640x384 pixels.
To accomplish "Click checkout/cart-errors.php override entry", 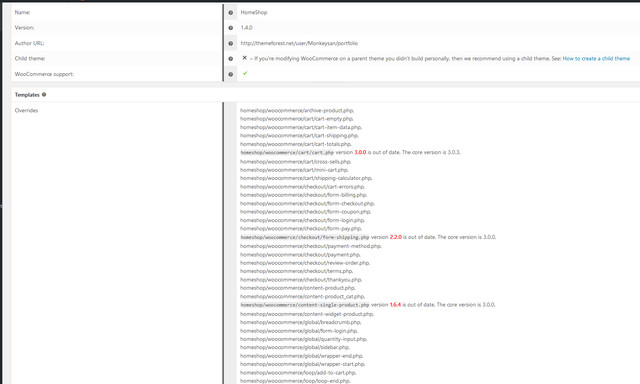I will point(302,187).
